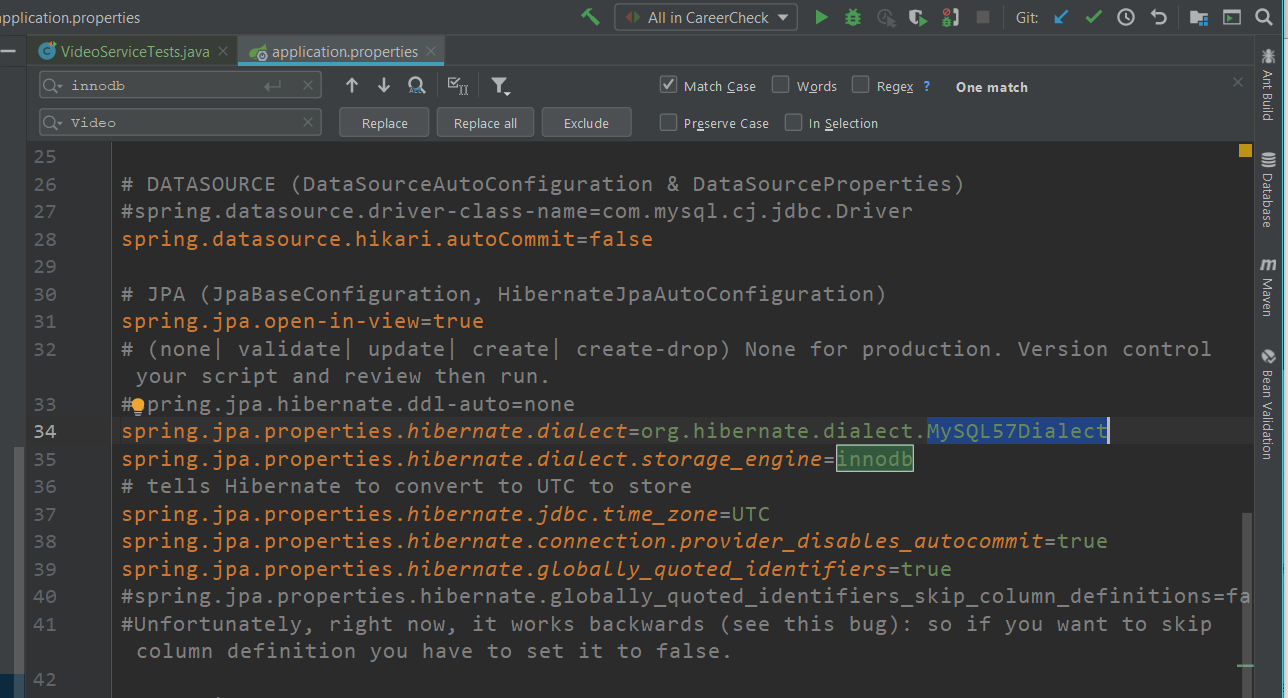
Task: Open the search history in the innodb field
Action: click(x=48, y=87)
